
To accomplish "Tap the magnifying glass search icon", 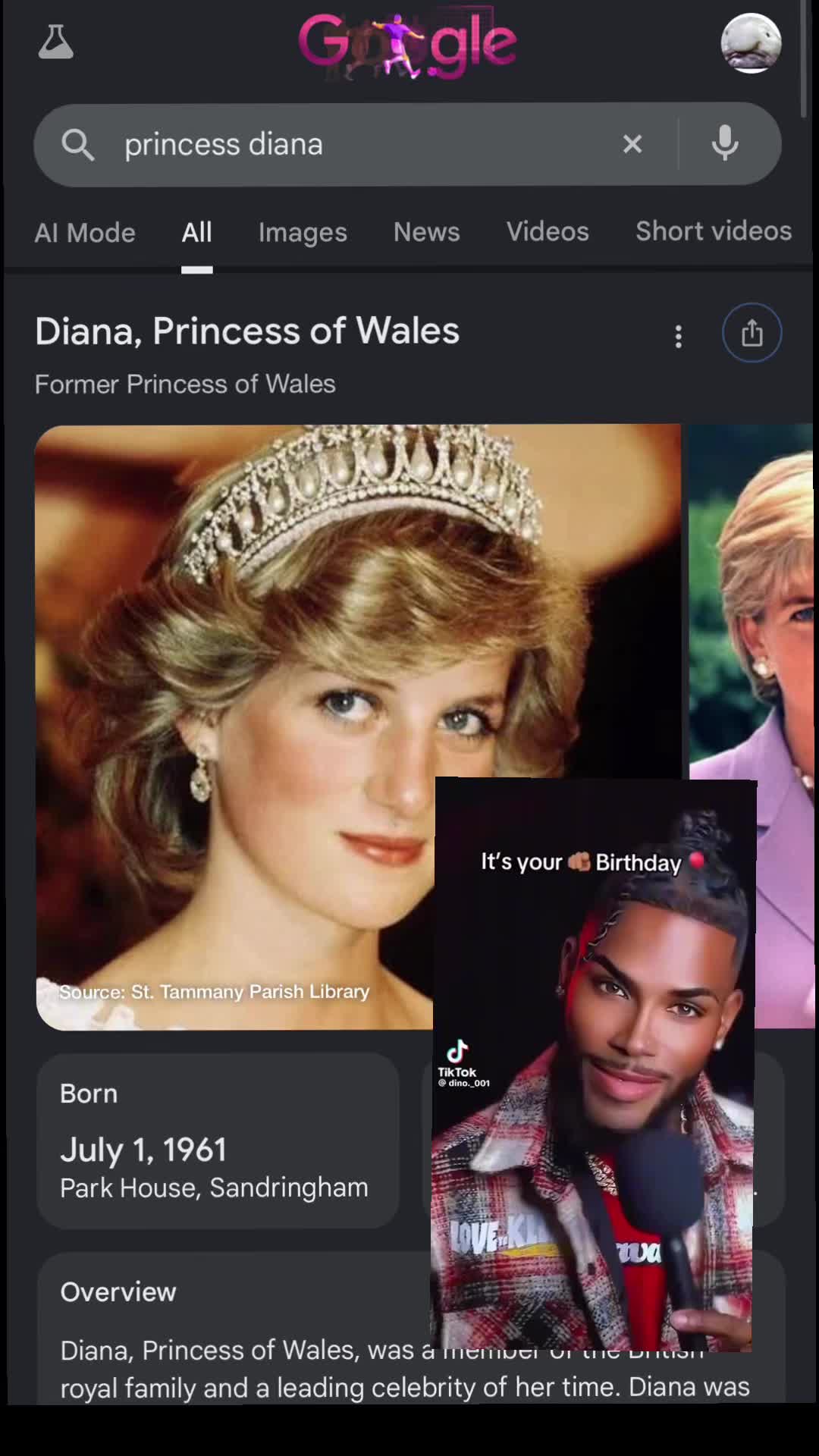I will point(78,144).
